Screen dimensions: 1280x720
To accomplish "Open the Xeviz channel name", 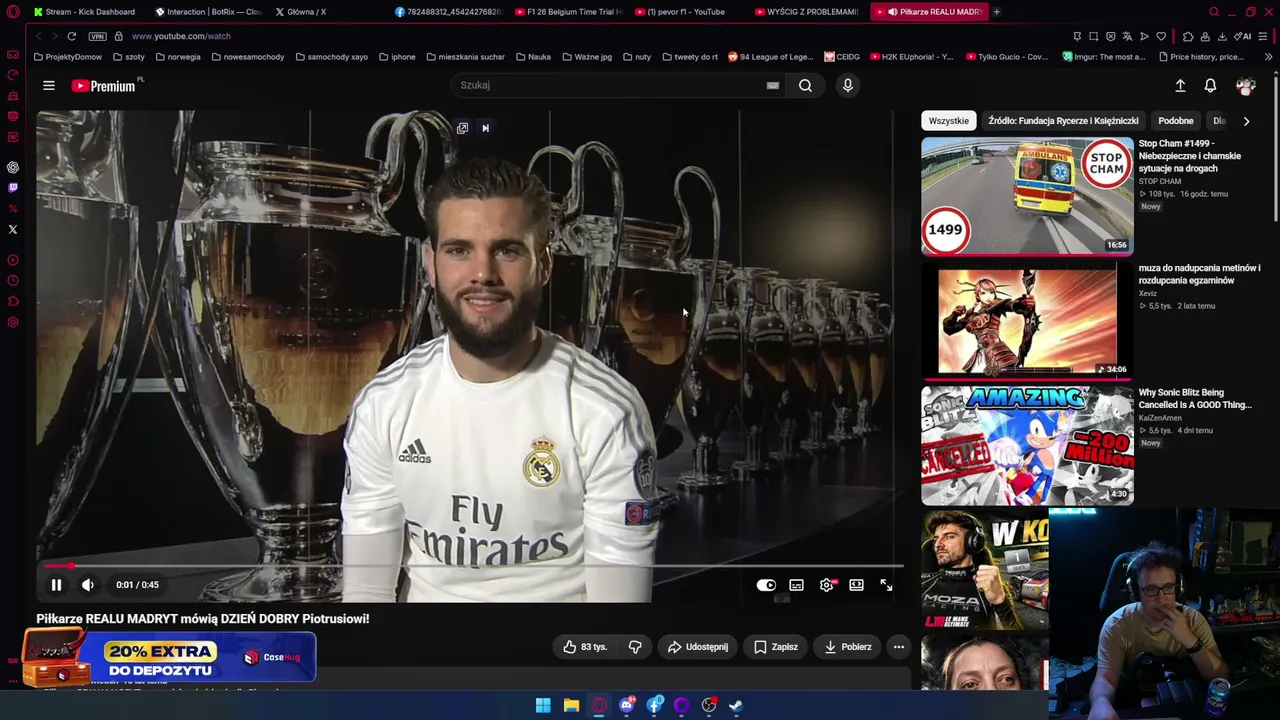I will click(1147, 293).
